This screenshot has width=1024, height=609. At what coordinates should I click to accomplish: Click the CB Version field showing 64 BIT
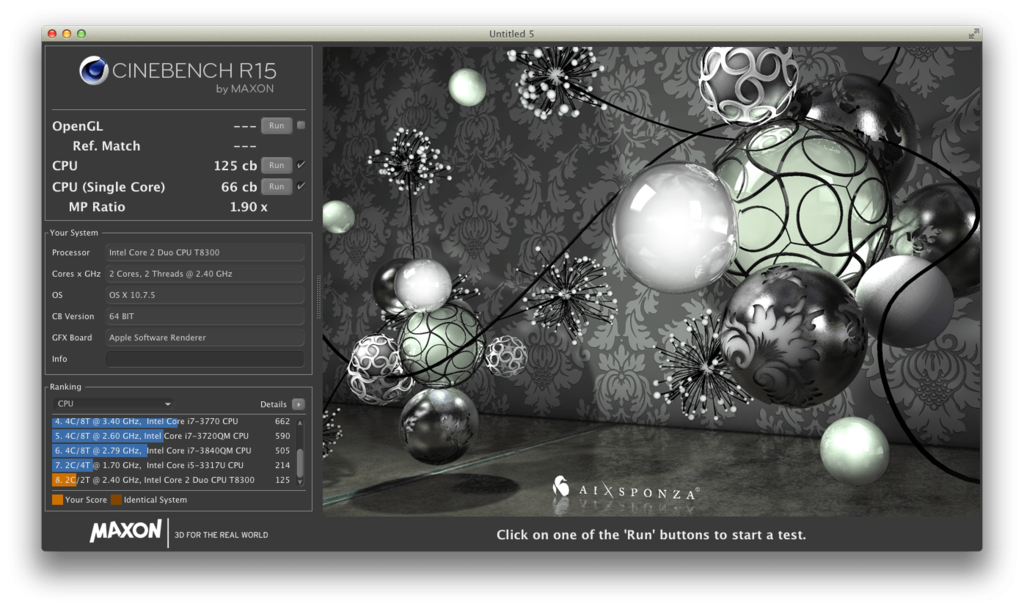pyautogui.click(x=205, y=316)
